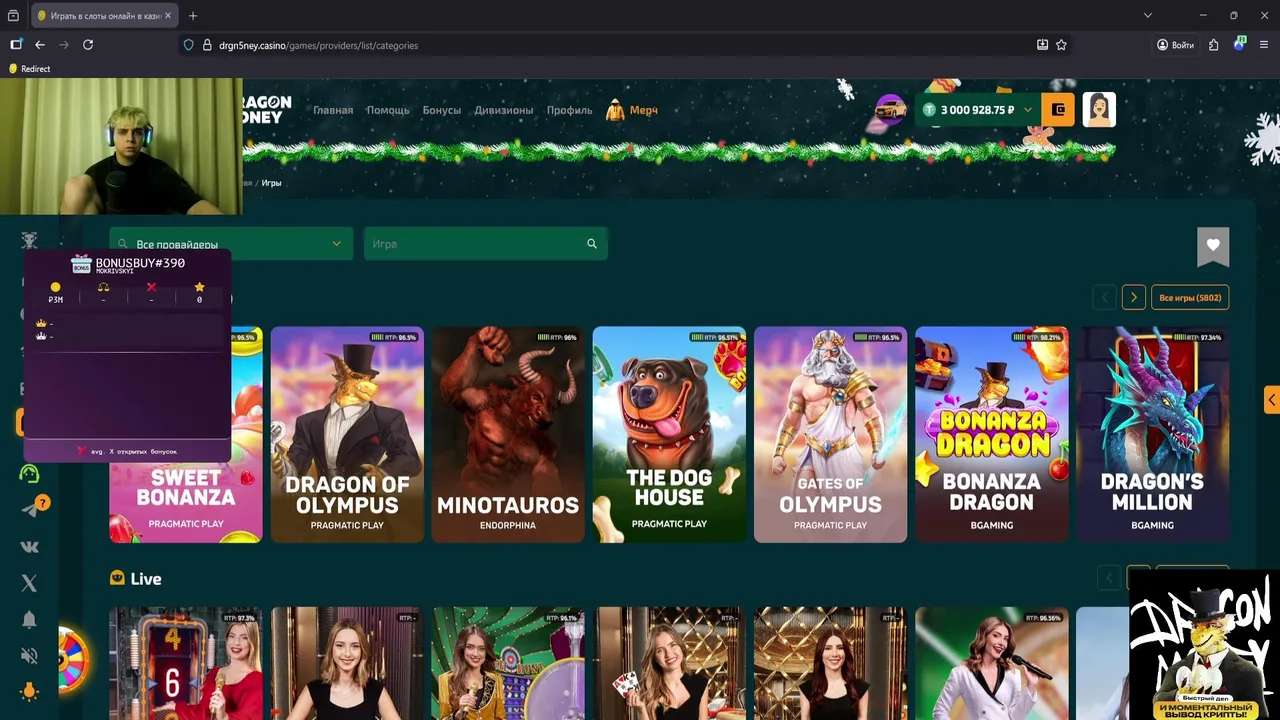Bookmark this page with star icon
Viewport: 1280px width, 720px height.
click(x=1061, y=45)
